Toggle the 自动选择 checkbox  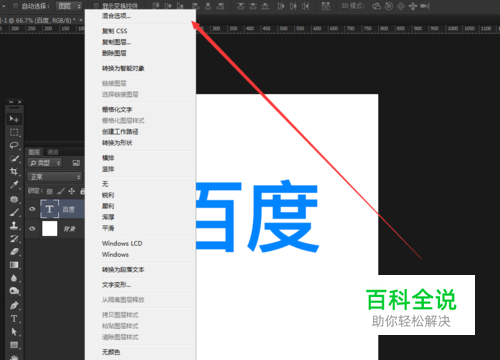coord(15,6)
